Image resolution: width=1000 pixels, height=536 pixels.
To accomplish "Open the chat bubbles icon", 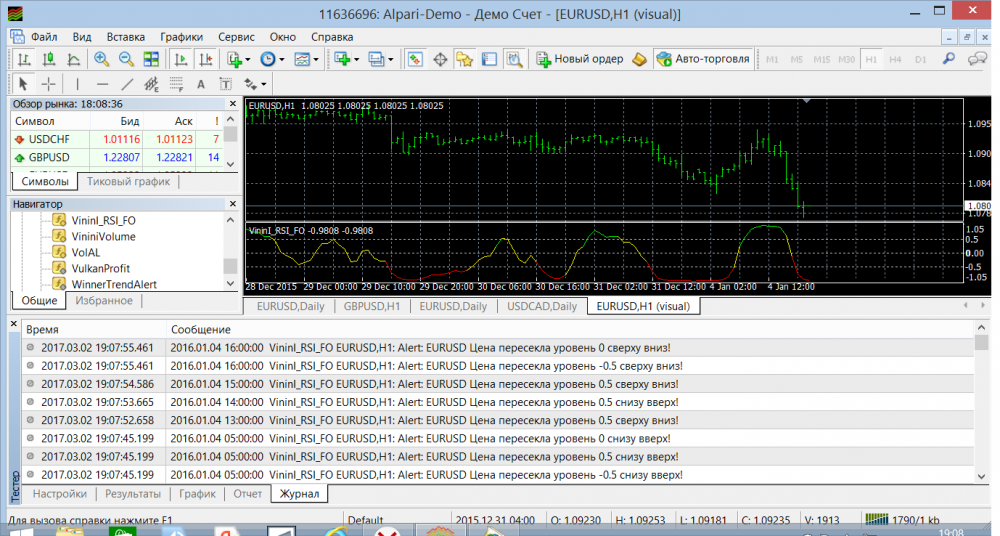I will pyautogui.click(x=977, y=59).
